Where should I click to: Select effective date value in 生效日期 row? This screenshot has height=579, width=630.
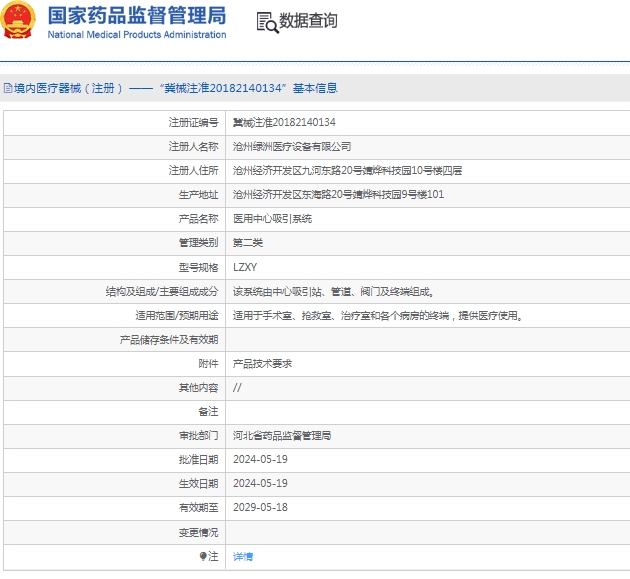pos(260,483)
